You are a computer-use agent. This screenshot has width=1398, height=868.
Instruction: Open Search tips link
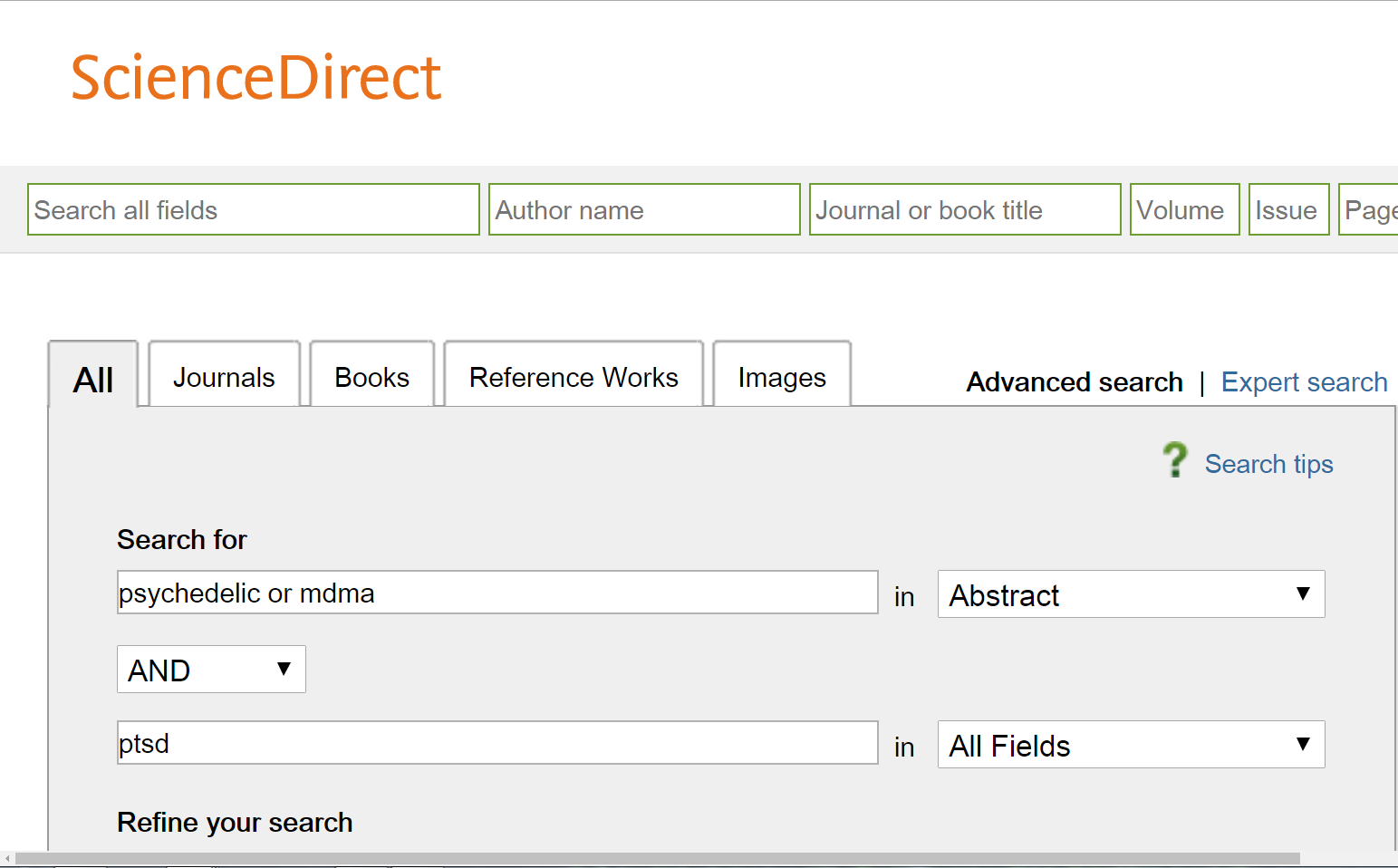point(1268,464)
